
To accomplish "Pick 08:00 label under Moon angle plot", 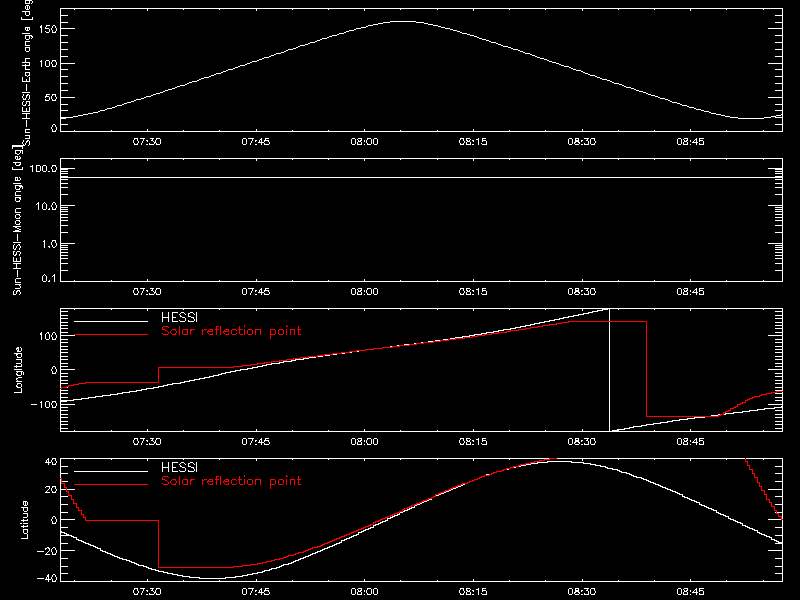I will tap(364, 292).
